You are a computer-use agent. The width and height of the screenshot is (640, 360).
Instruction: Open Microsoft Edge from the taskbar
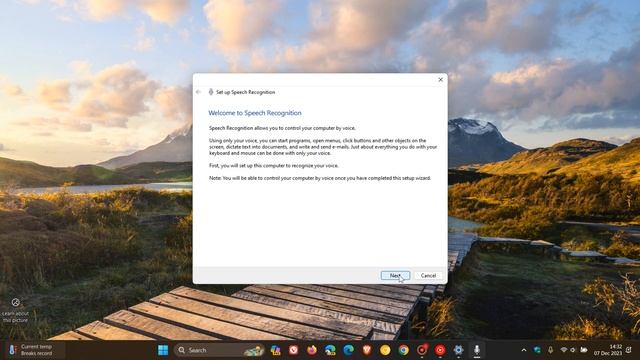[x=348, y=350]
